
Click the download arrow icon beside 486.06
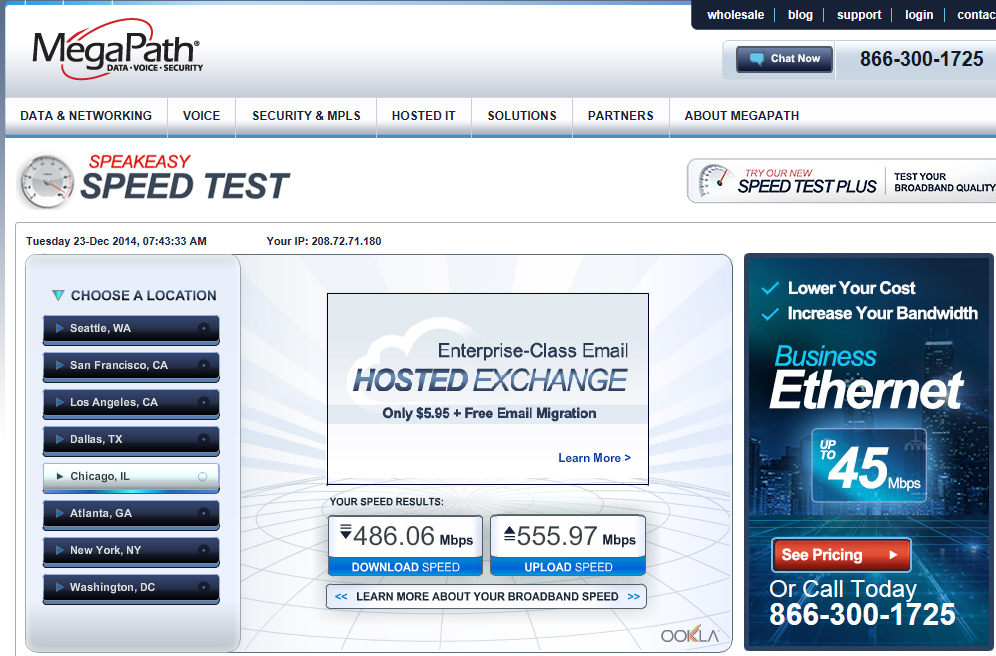click(x=346, y=531)
